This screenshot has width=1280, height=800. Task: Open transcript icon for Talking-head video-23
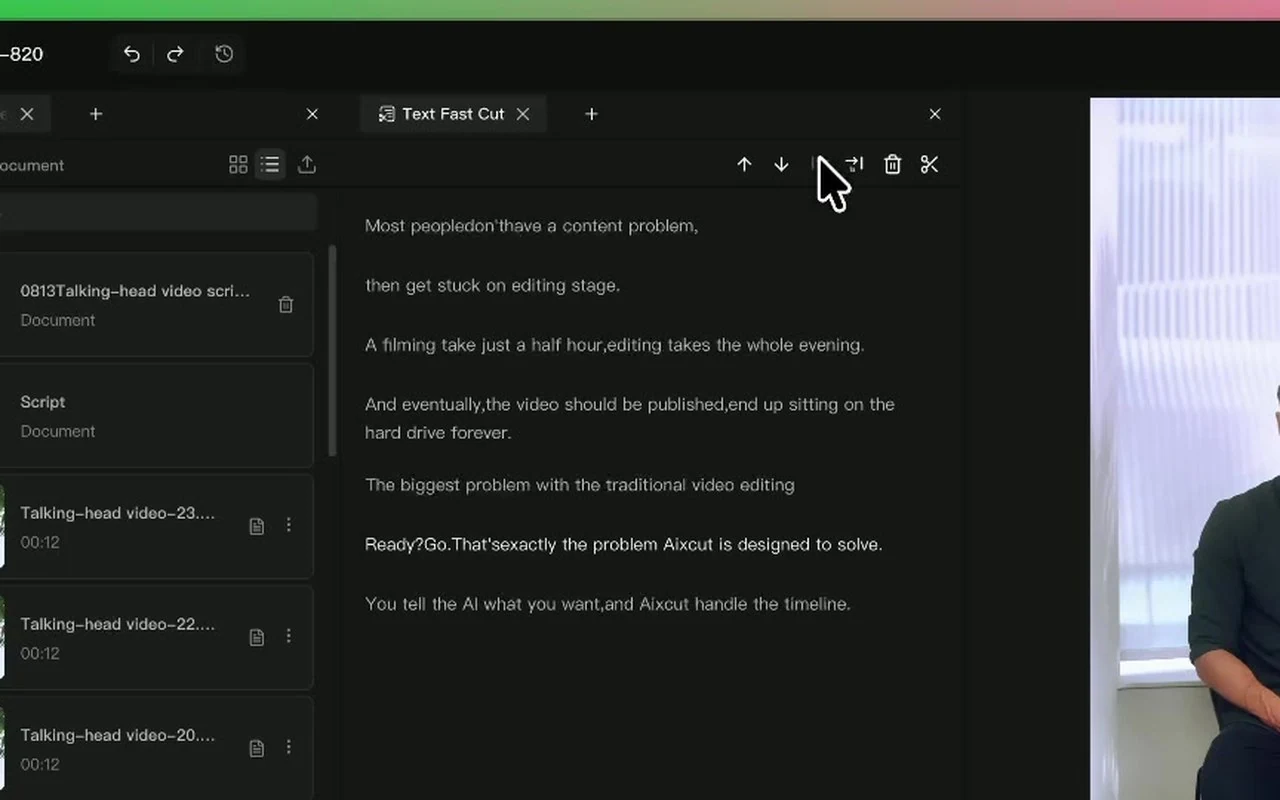pos(257,526)
